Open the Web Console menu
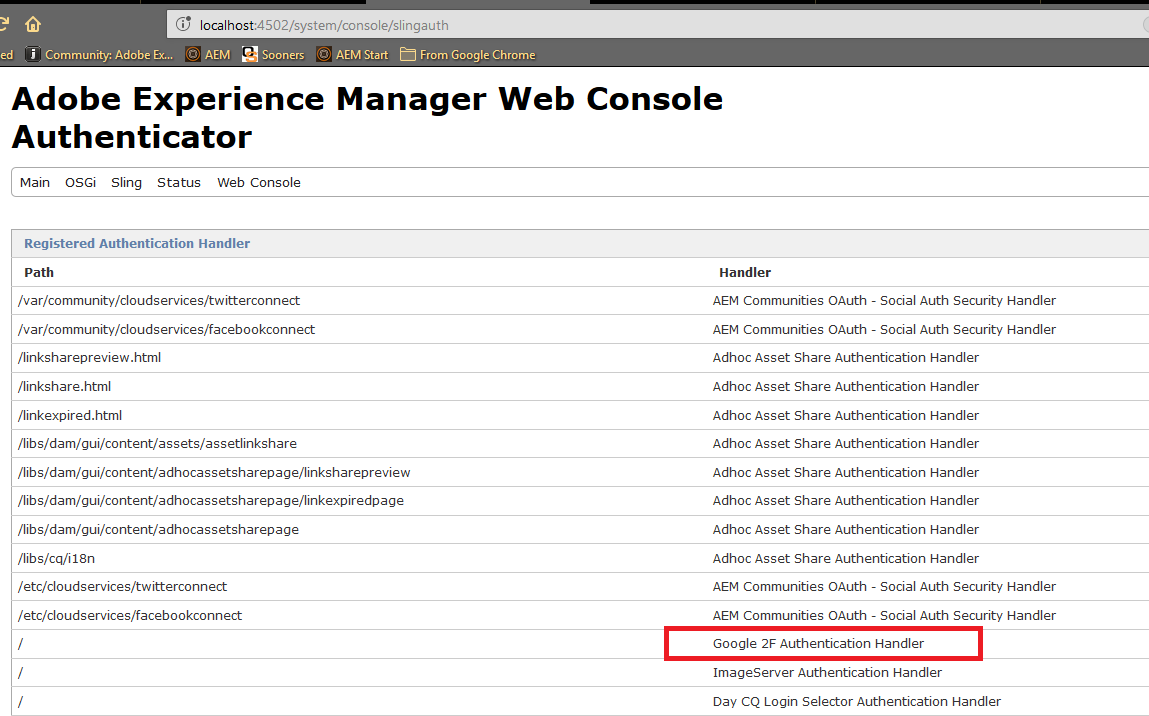1149x716 pixels. pos(259,183)
